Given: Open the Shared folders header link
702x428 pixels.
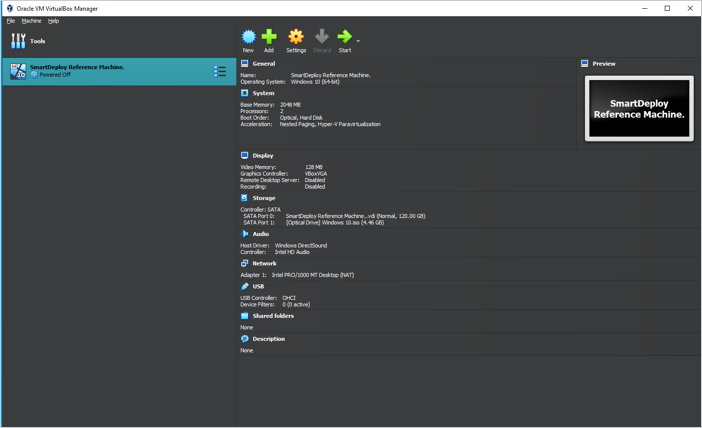Looking at the screenshot, I should click(273, 316).
